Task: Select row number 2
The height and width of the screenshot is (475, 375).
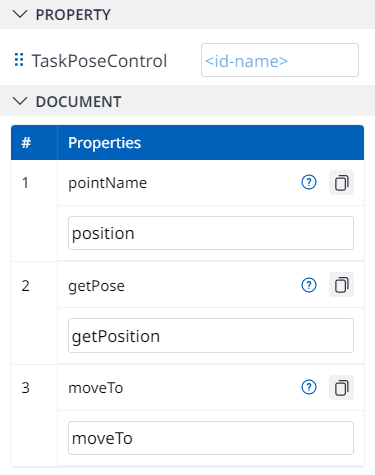Action: [x=25, y=286]
